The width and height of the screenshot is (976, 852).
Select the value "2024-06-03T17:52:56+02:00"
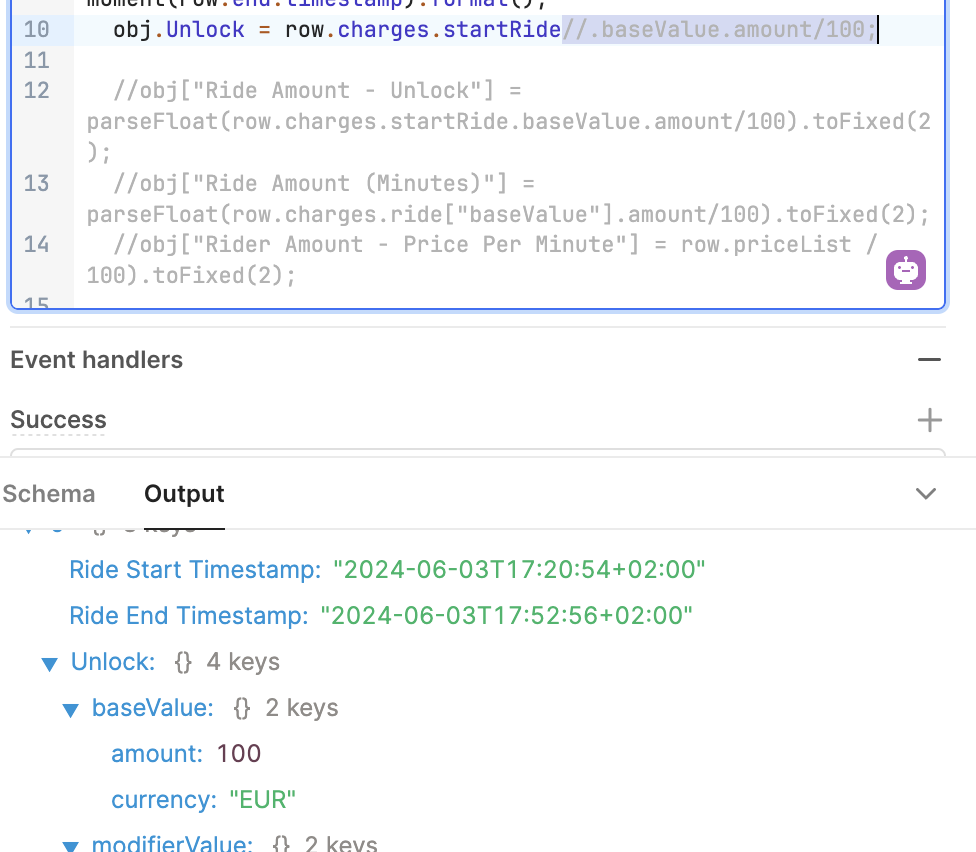pyautogui.click(x=506, y=616)
